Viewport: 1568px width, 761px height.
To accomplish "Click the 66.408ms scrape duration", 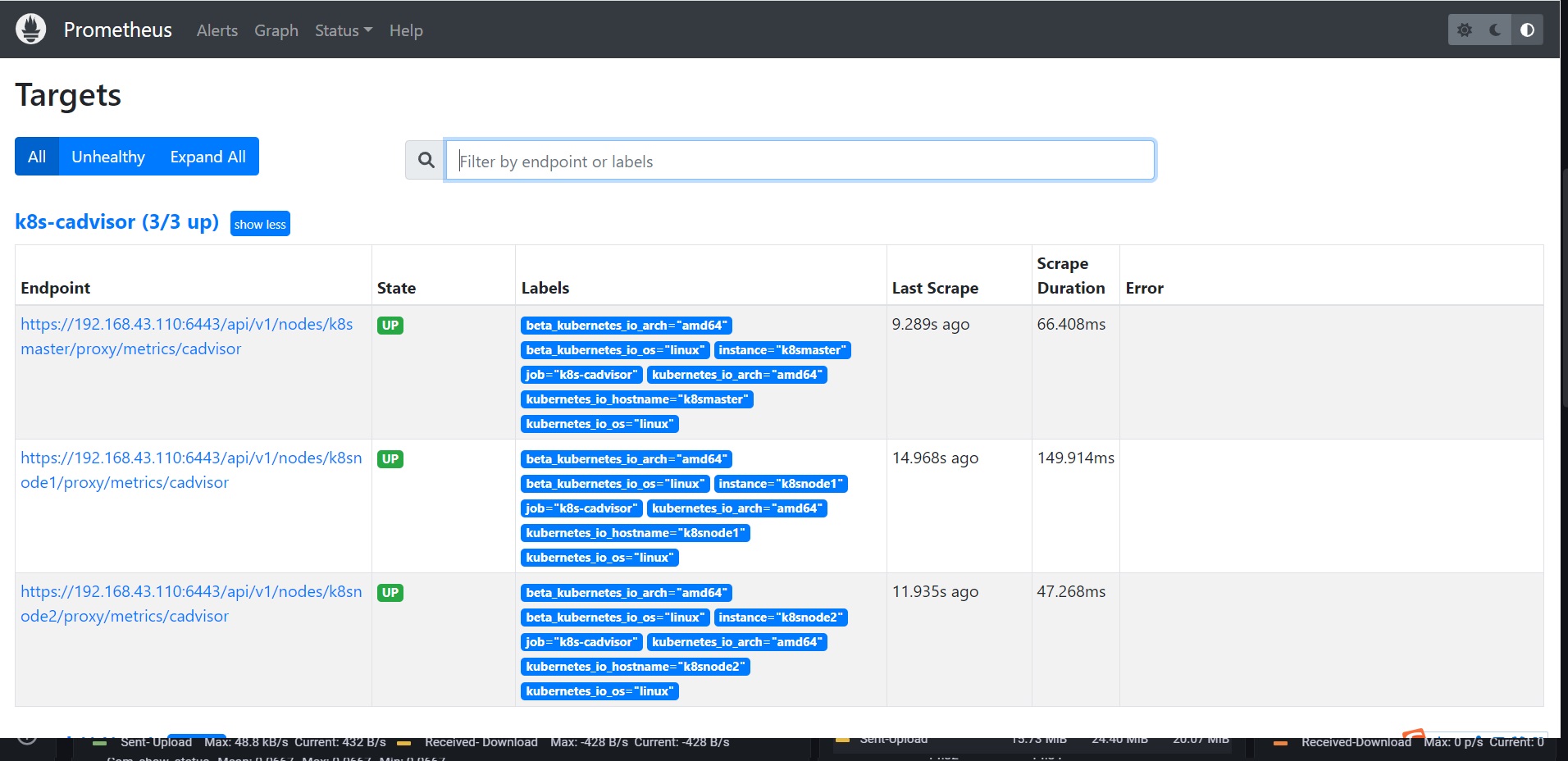I will 1071,324.
